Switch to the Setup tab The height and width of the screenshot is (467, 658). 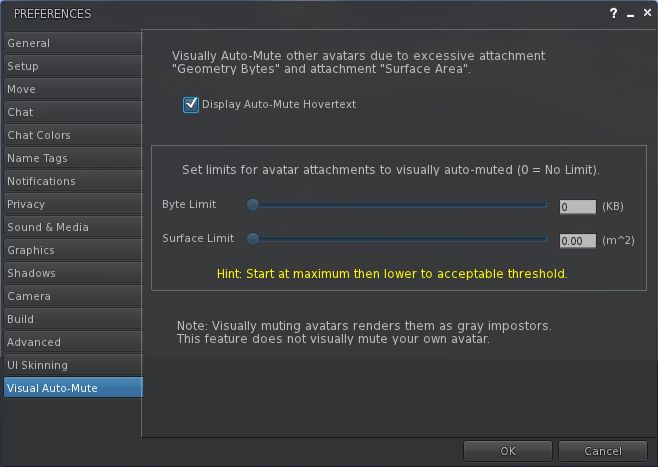tap(72, 66)
